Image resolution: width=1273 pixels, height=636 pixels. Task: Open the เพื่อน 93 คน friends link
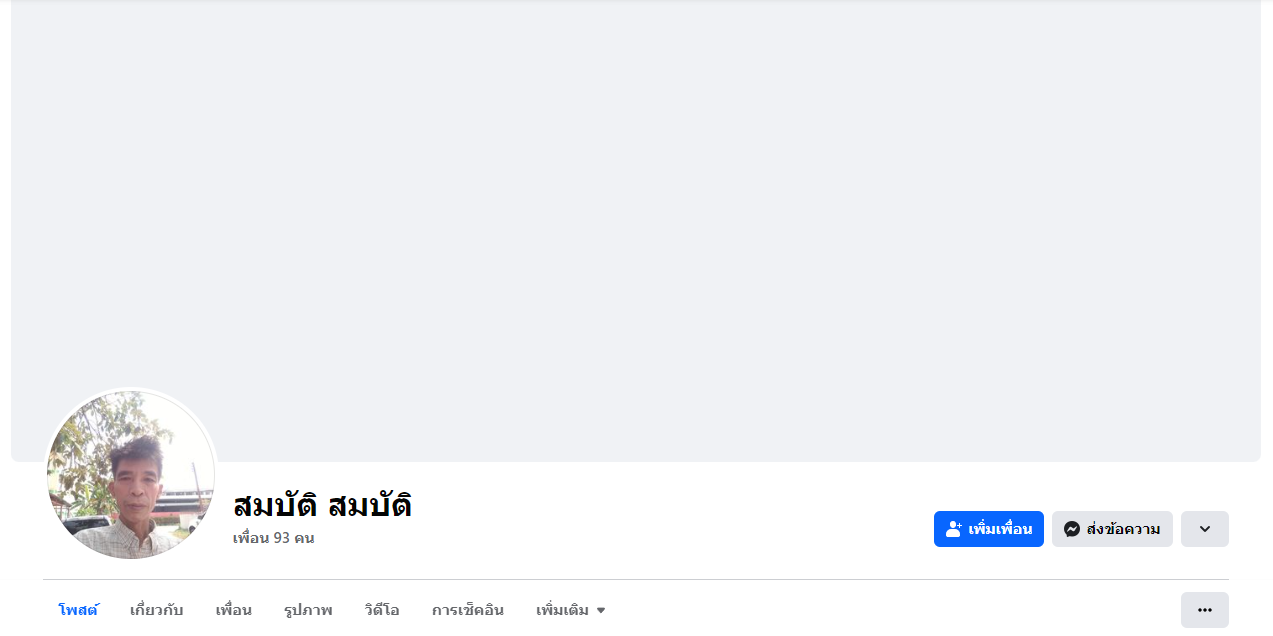pyautogui.click(x=273, y=538)
